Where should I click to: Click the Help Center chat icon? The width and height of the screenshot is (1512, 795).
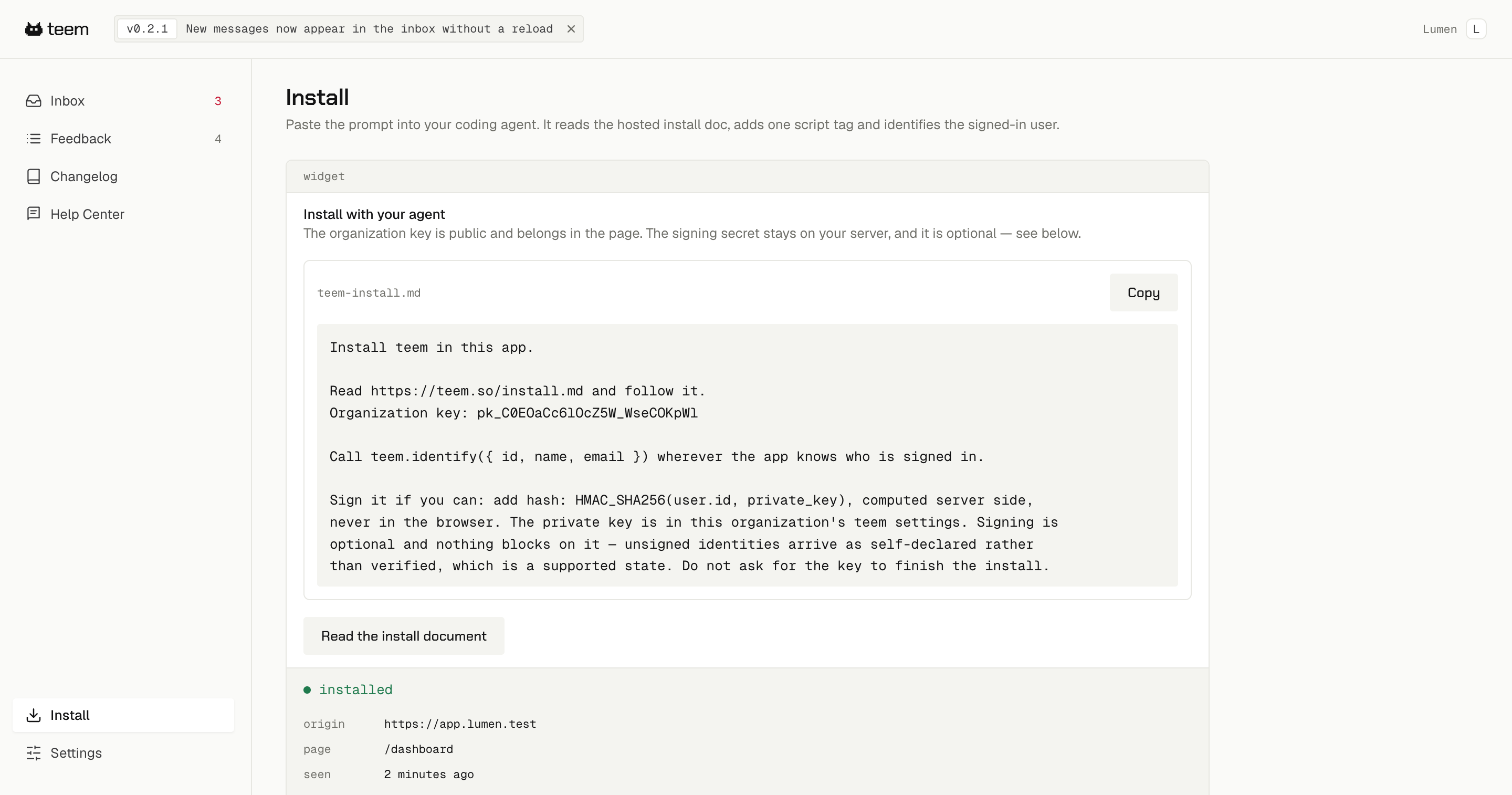coord(34,214)
